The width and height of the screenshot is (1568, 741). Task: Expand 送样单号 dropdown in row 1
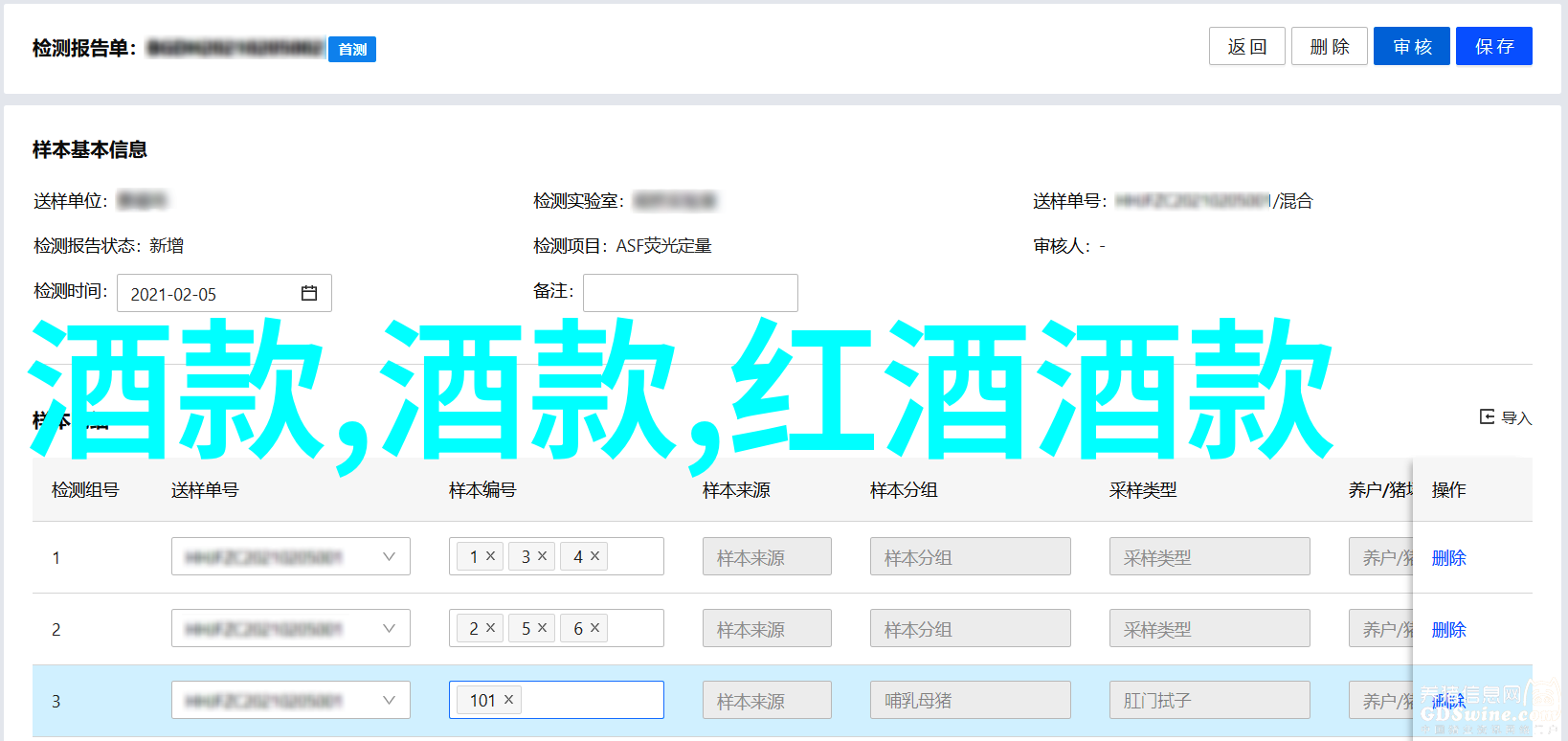(x=389, y=556)
